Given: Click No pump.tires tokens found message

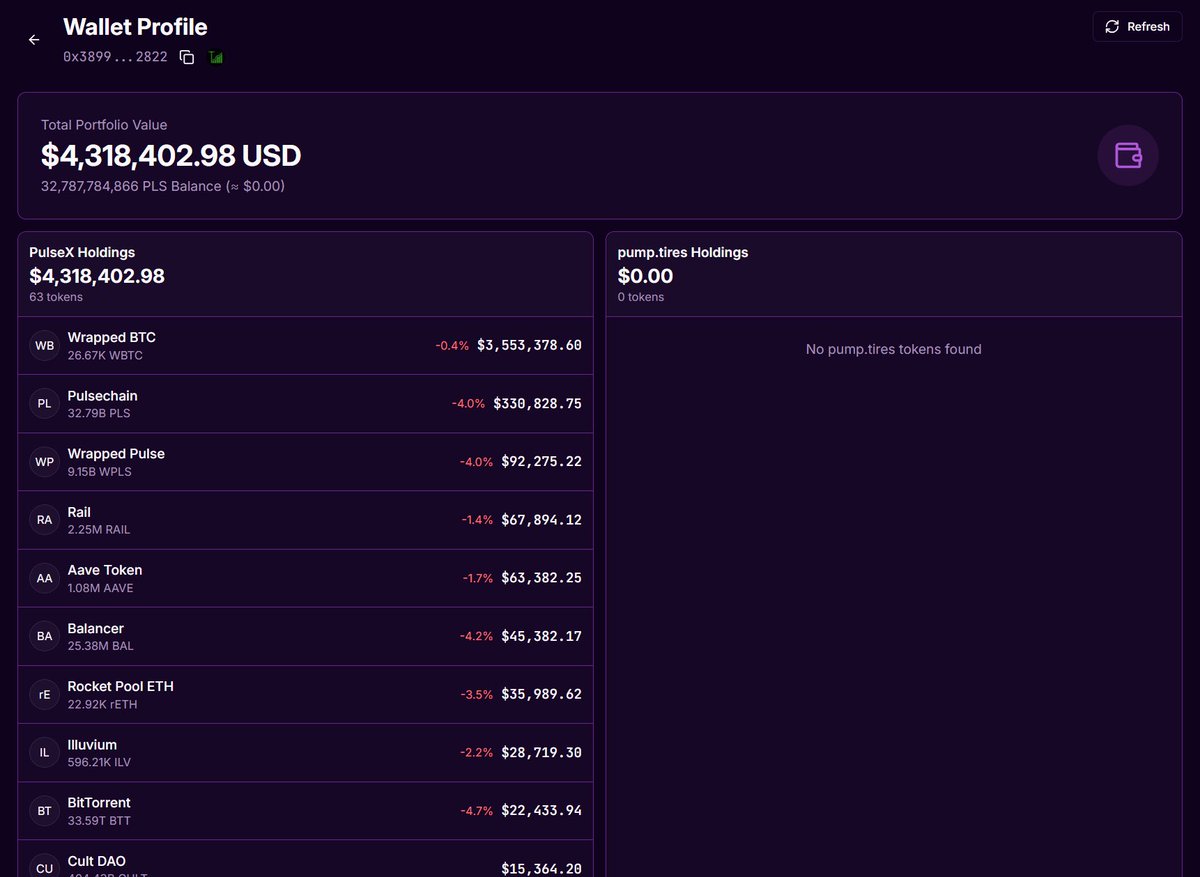Looking at the screenshot, I should 894,349.
